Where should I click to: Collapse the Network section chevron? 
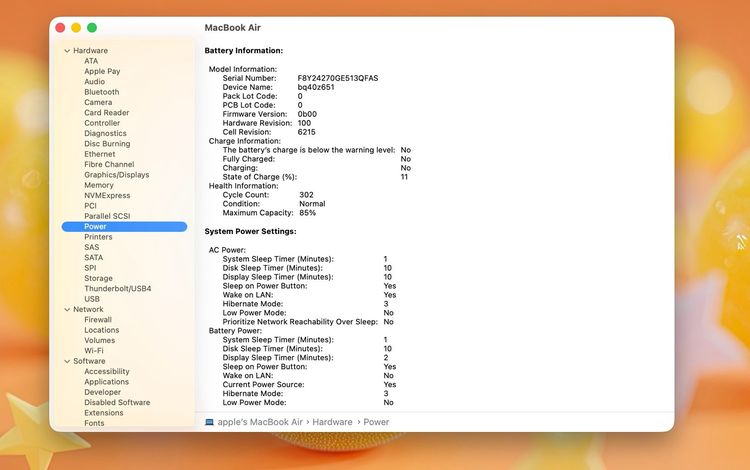coord(67,310)
